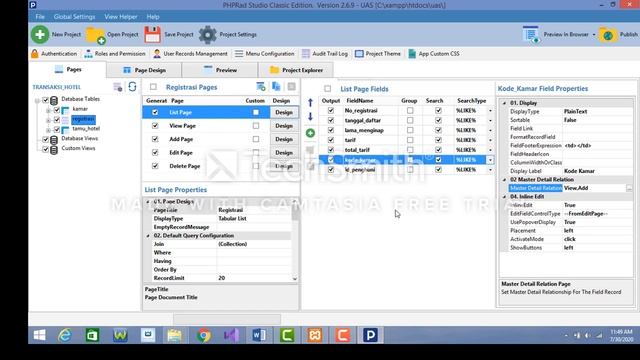Click the New Project plus icon

tap(40, 34)
